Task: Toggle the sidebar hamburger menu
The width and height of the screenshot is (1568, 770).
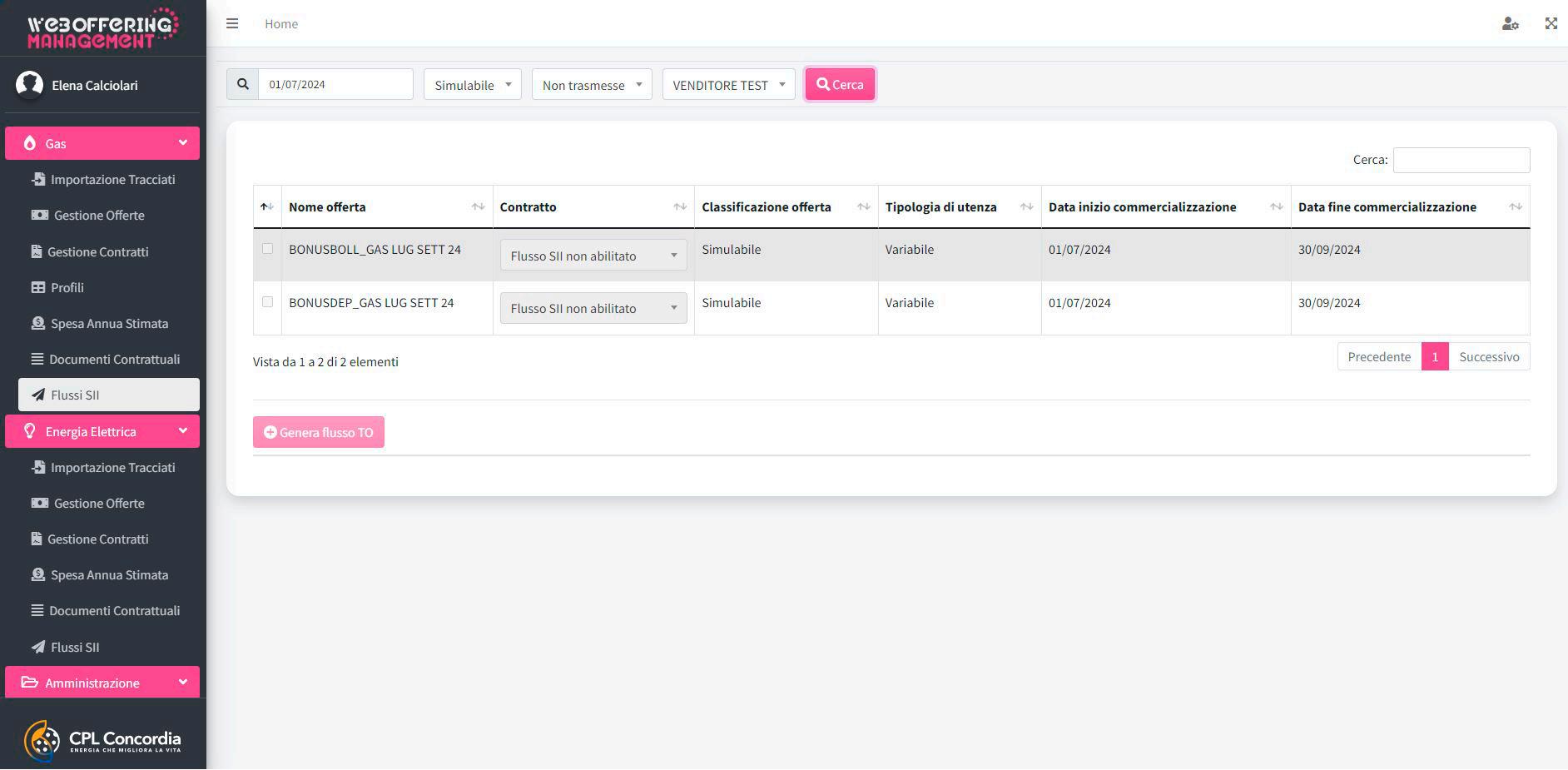Action: 232,23
